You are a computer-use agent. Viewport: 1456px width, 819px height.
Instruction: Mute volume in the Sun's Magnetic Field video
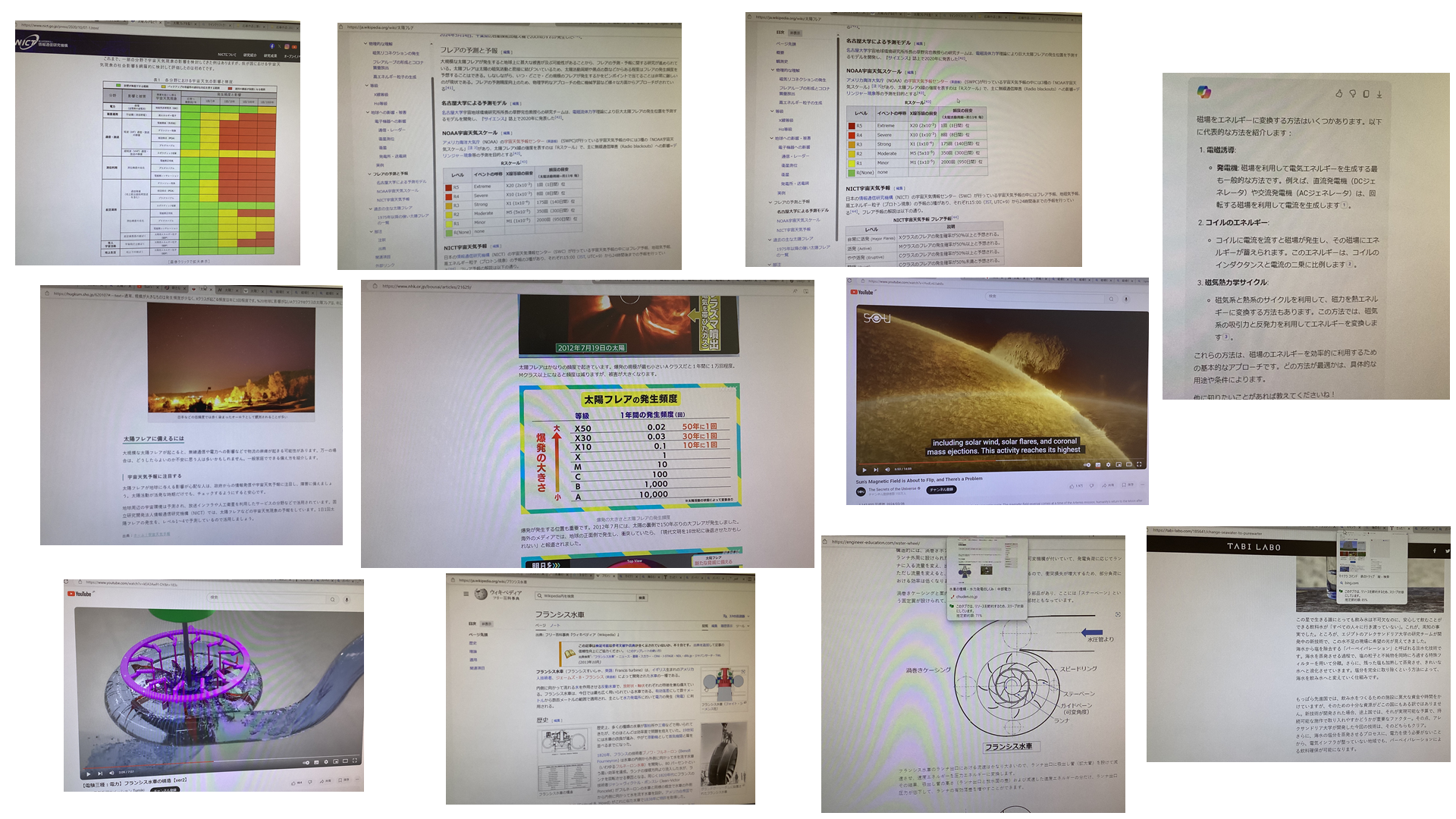pos(887,469)
